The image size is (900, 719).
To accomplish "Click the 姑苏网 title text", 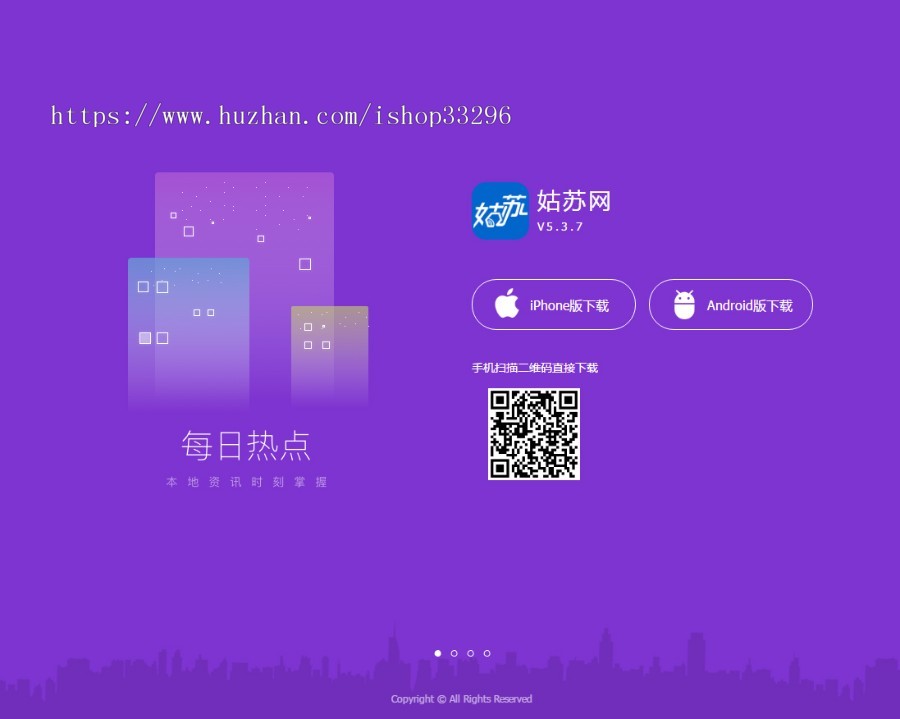I will click(x=573, y=201).
